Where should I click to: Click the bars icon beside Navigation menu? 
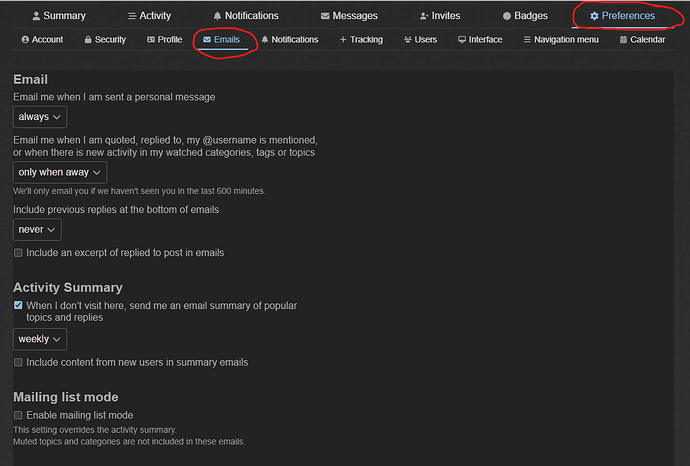click(527, 40)
